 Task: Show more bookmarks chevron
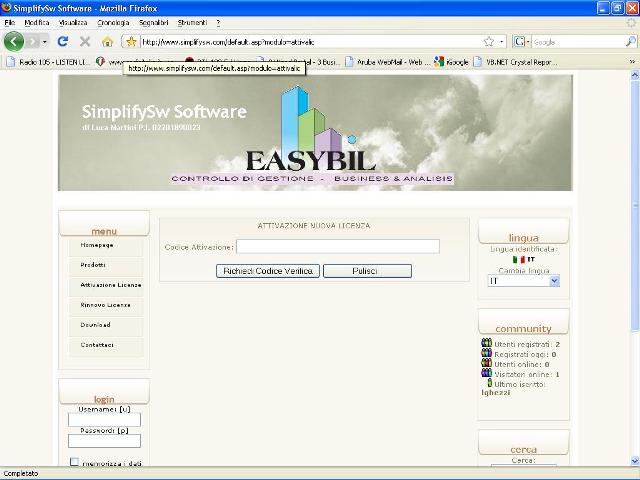pos(632,62)
